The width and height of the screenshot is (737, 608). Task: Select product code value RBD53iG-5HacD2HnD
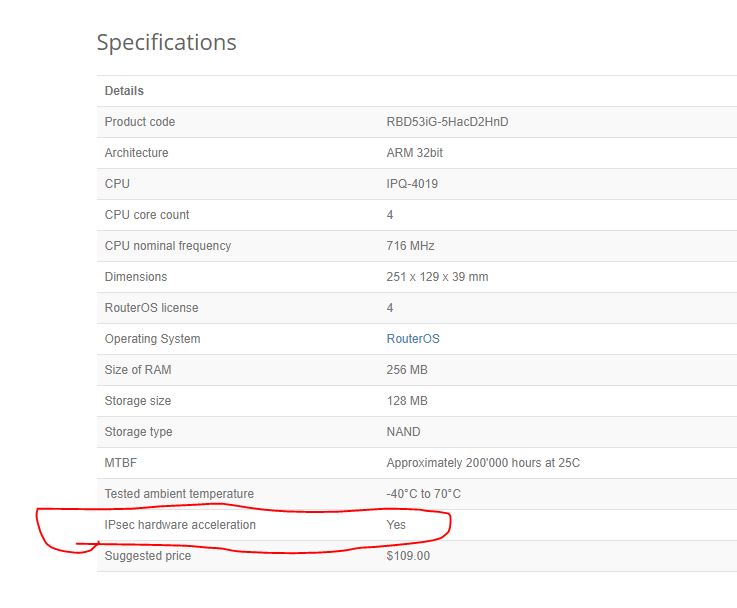tap(447, 122)
